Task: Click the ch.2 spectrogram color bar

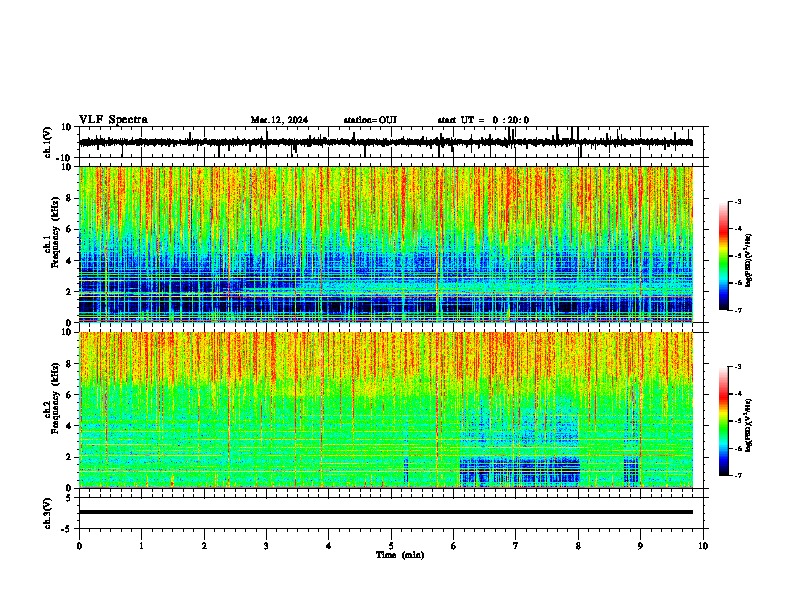Action: click(x=724, y=421)
